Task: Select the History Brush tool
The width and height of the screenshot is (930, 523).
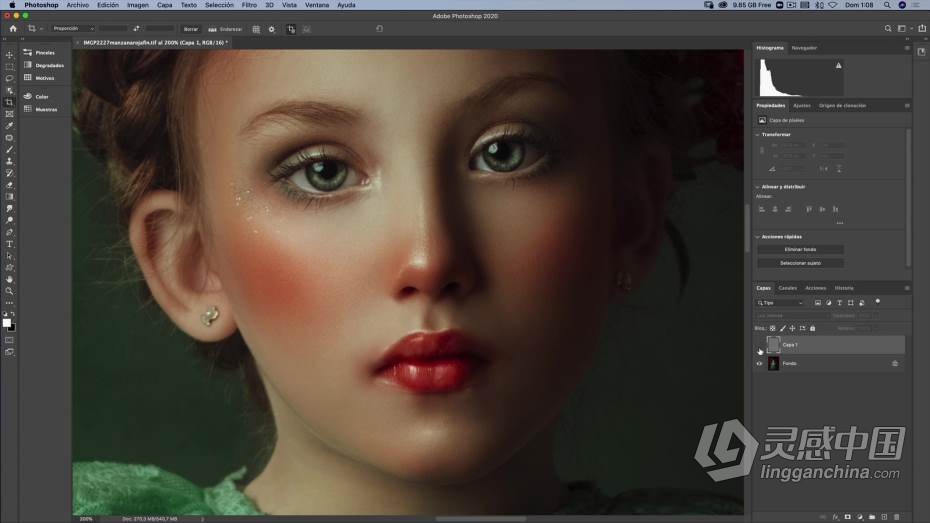Action: [9, 173]
